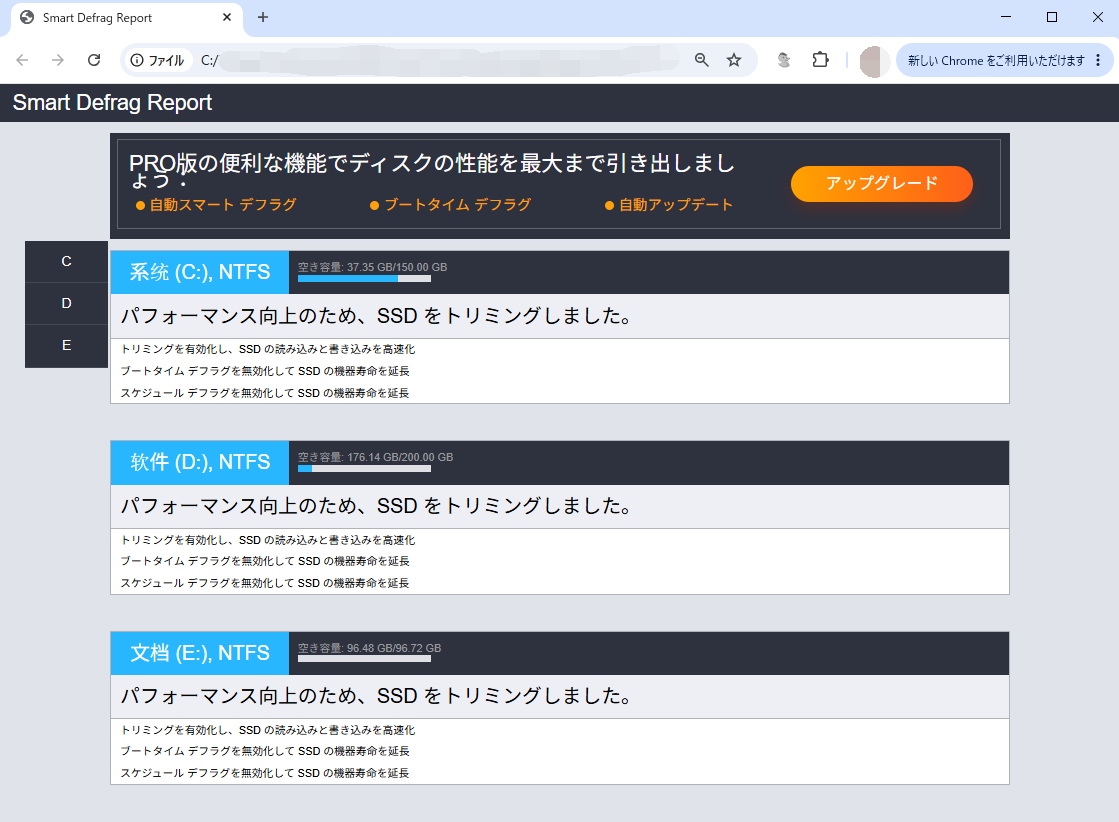
Task: Click 空き容量: 37.35 GB/150.00 GB text
Action: click(x=373, y=267)
